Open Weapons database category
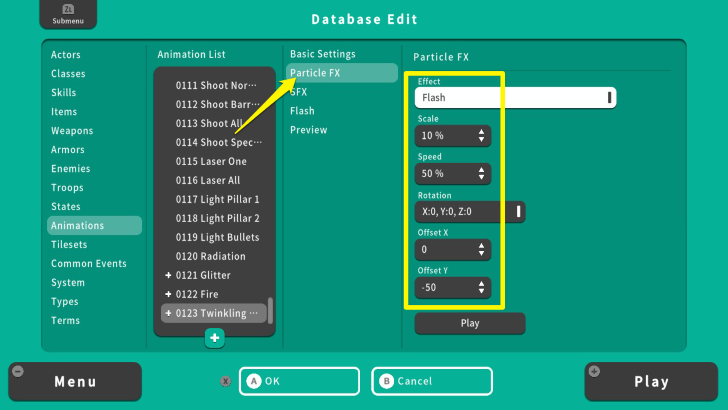Screen dimensions: 728x410 click(x=94, y=131)
